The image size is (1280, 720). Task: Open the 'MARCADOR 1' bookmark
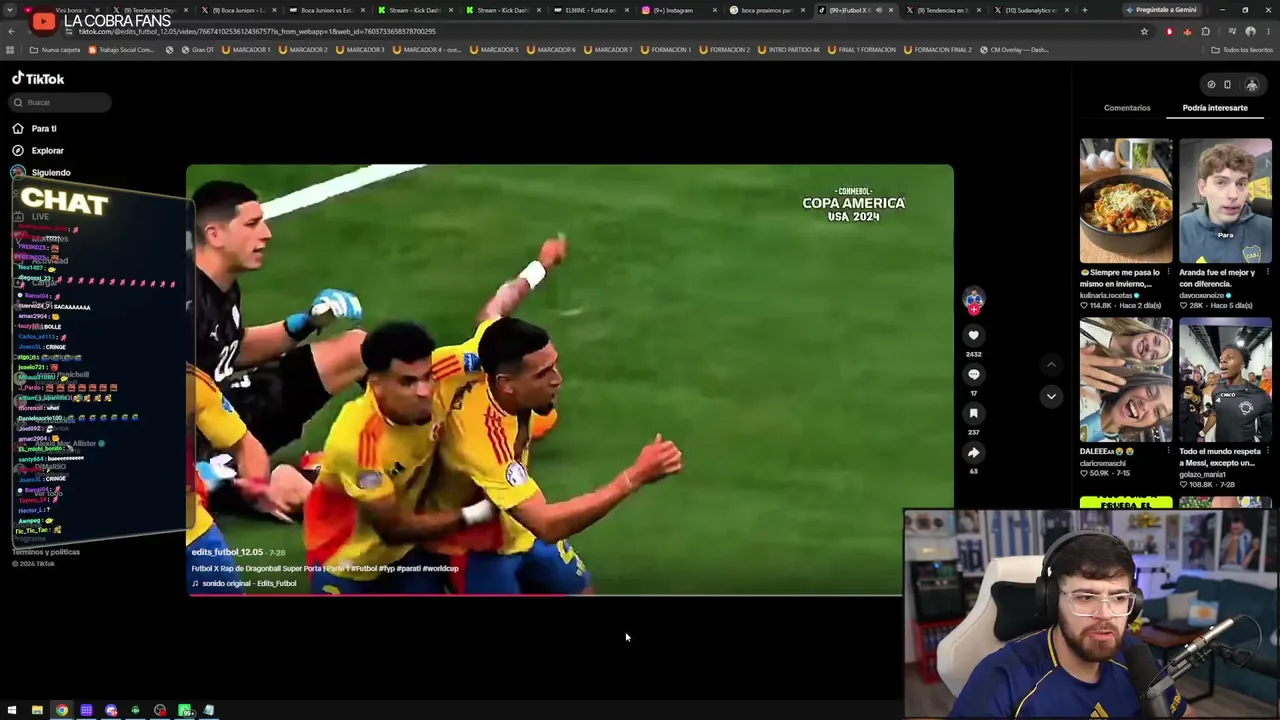point(245,50)
